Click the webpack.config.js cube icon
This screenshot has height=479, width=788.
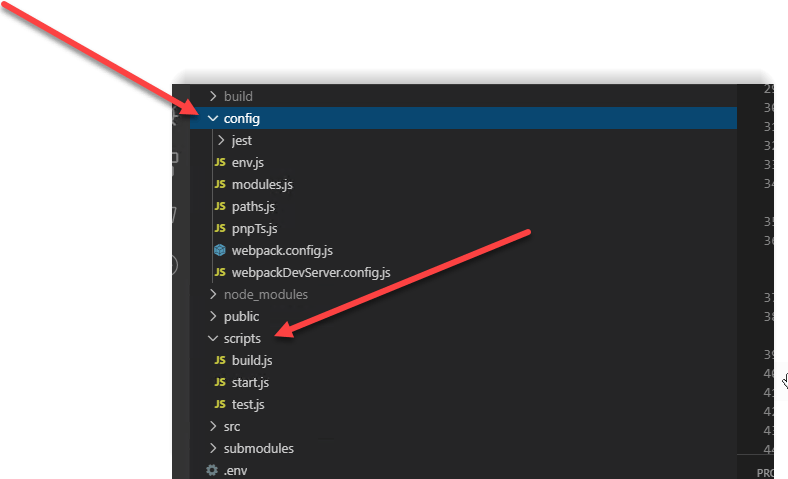220,250
